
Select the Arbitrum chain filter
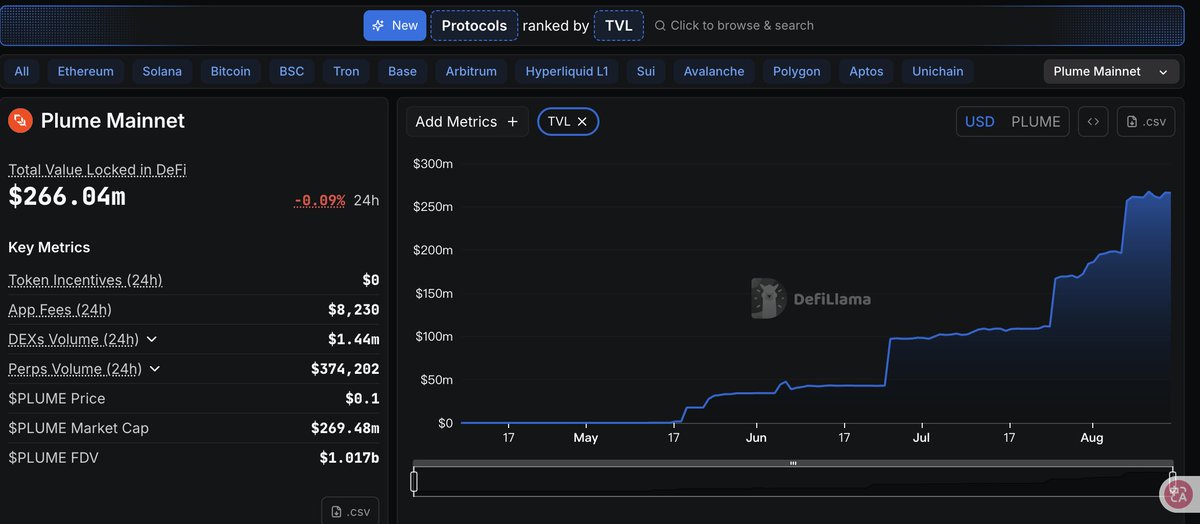point(470,71)
